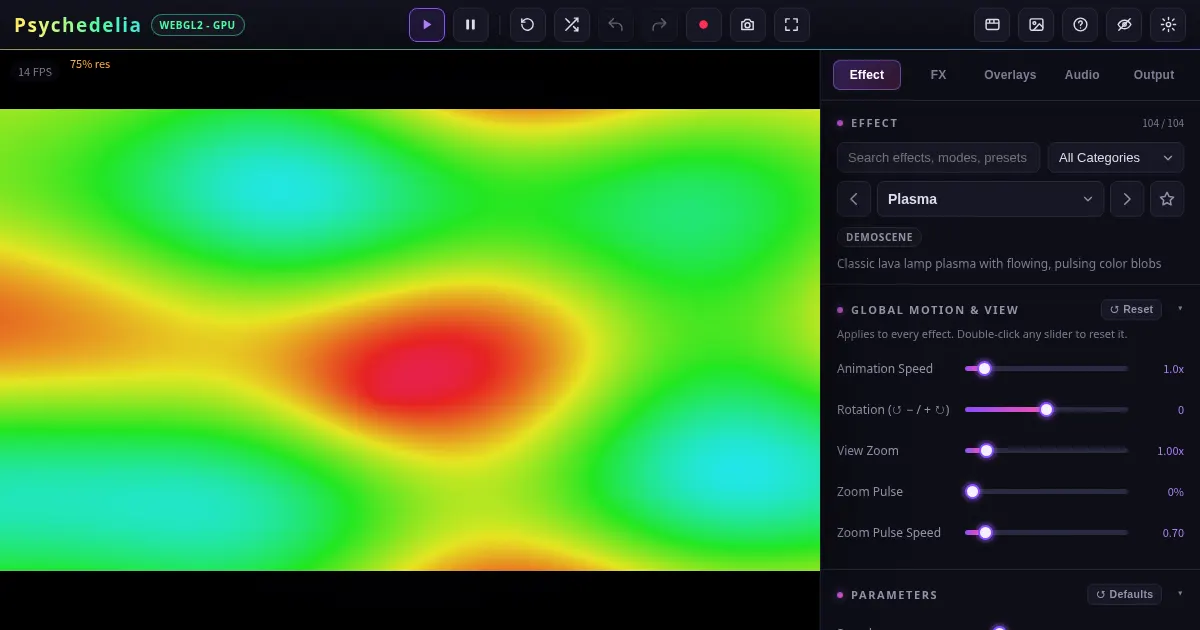Click the Zoom Pulse 0% value
Screen dimensions: 1200x630
[x=1176, y=492]
